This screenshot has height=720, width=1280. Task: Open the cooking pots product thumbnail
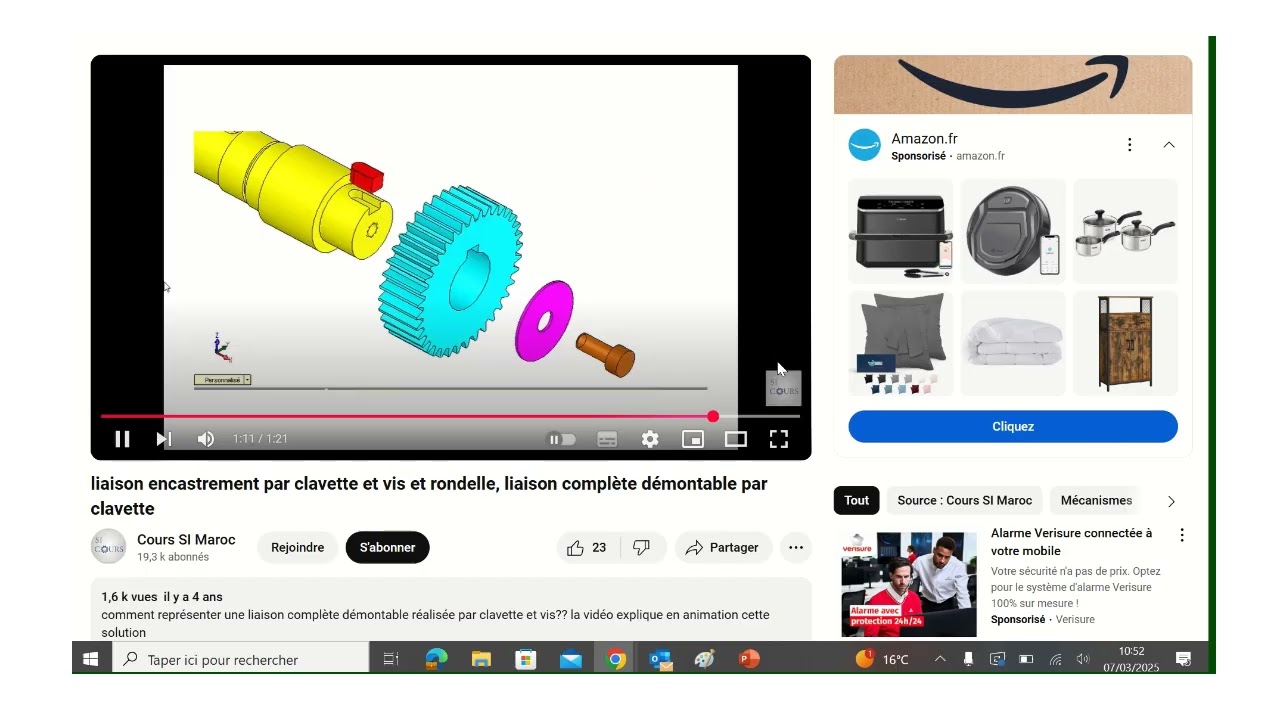(x=1125, y=231)
